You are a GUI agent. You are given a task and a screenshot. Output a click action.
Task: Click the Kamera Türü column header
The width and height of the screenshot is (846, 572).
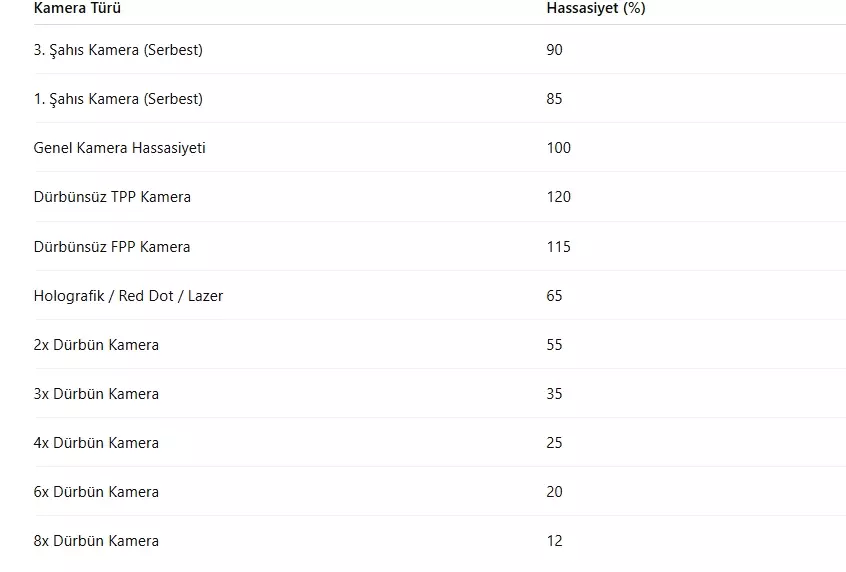(78, 8)
